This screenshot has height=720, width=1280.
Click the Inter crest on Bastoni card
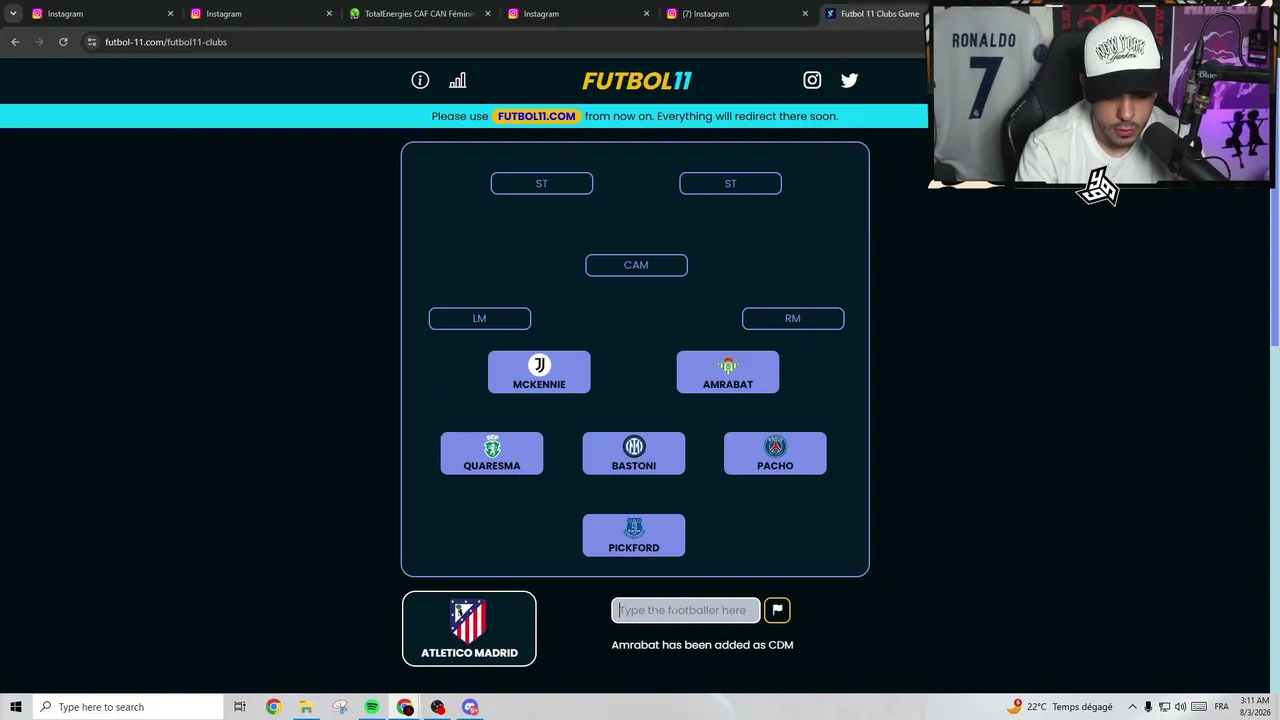[x=634, y=446]
